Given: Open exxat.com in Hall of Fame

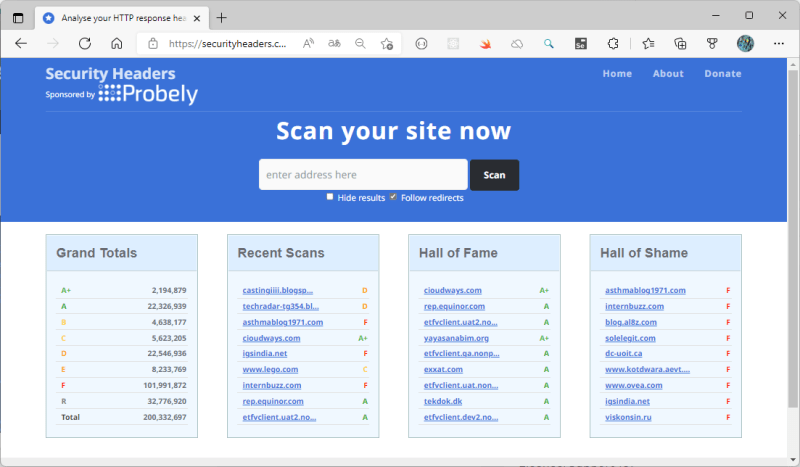Looking at the screenshot, I should click(x=443, y=370).
